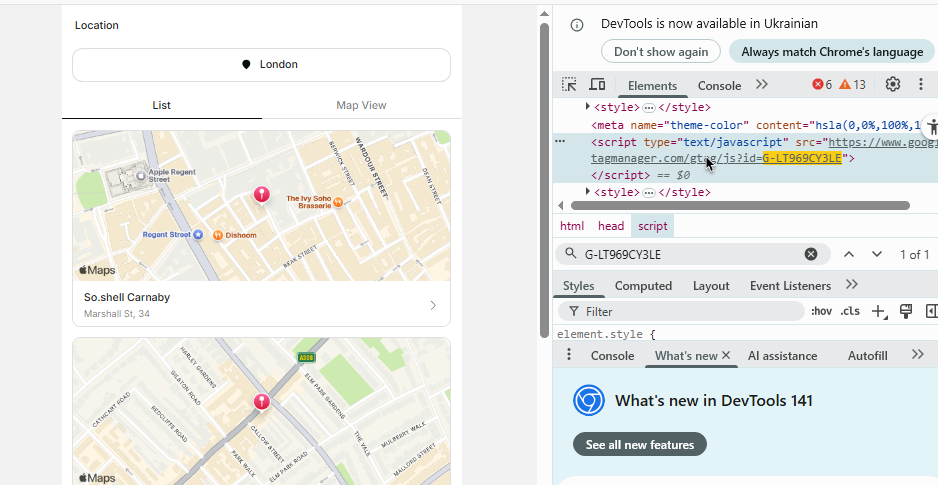Click the orange warnings count badge
The image size is (938, 485).
coord(853,85)
